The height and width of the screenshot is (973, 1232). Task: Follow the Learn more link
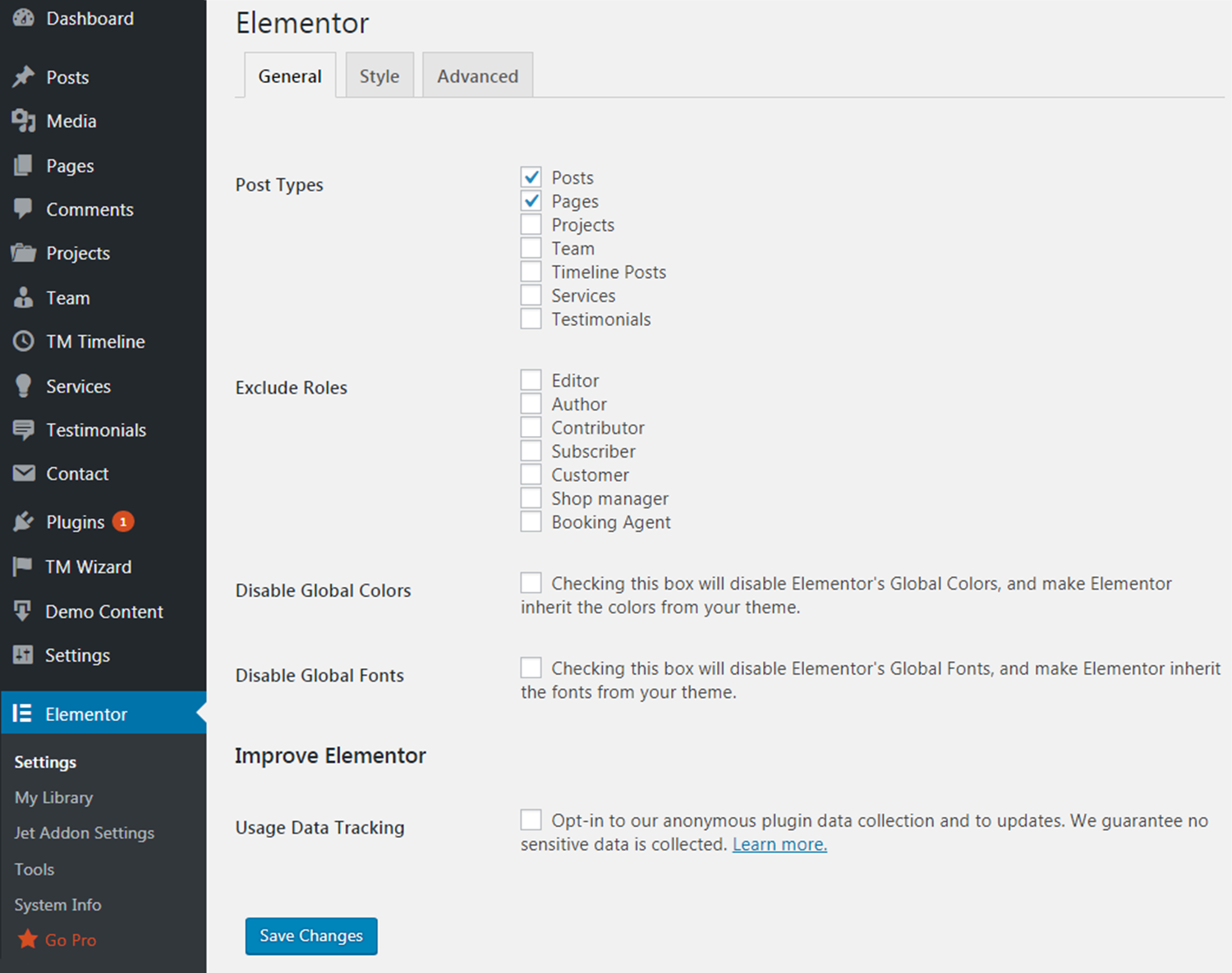779,844
